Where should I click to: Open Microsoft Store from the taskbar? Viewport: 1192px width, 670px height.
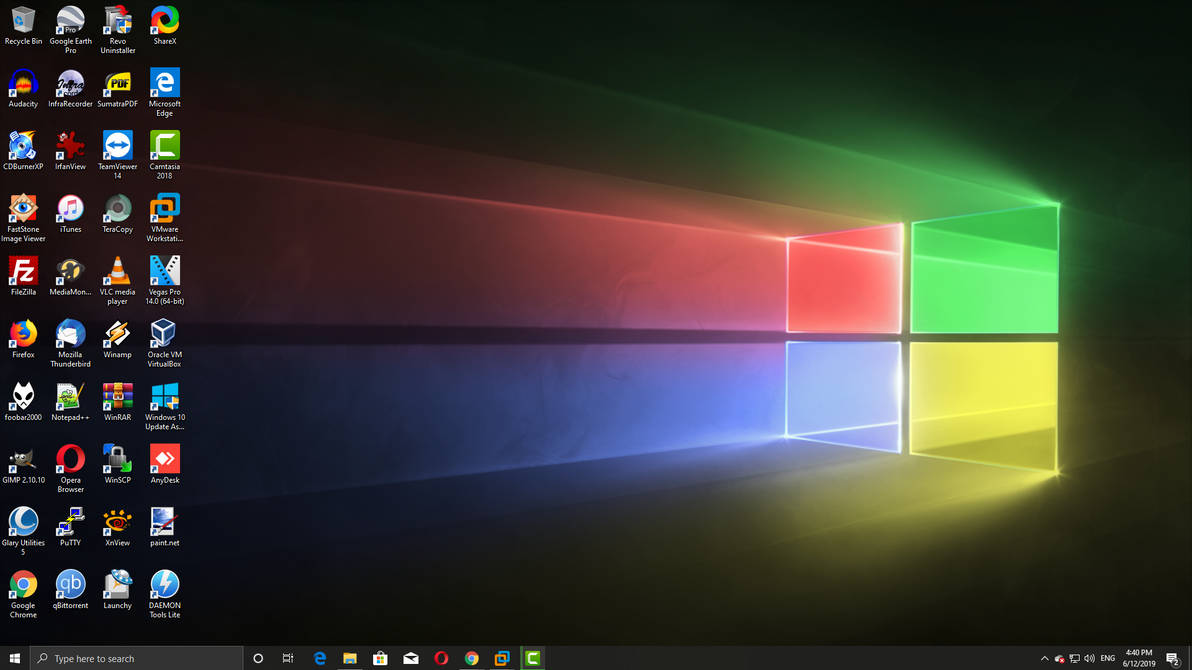point(380,659)
